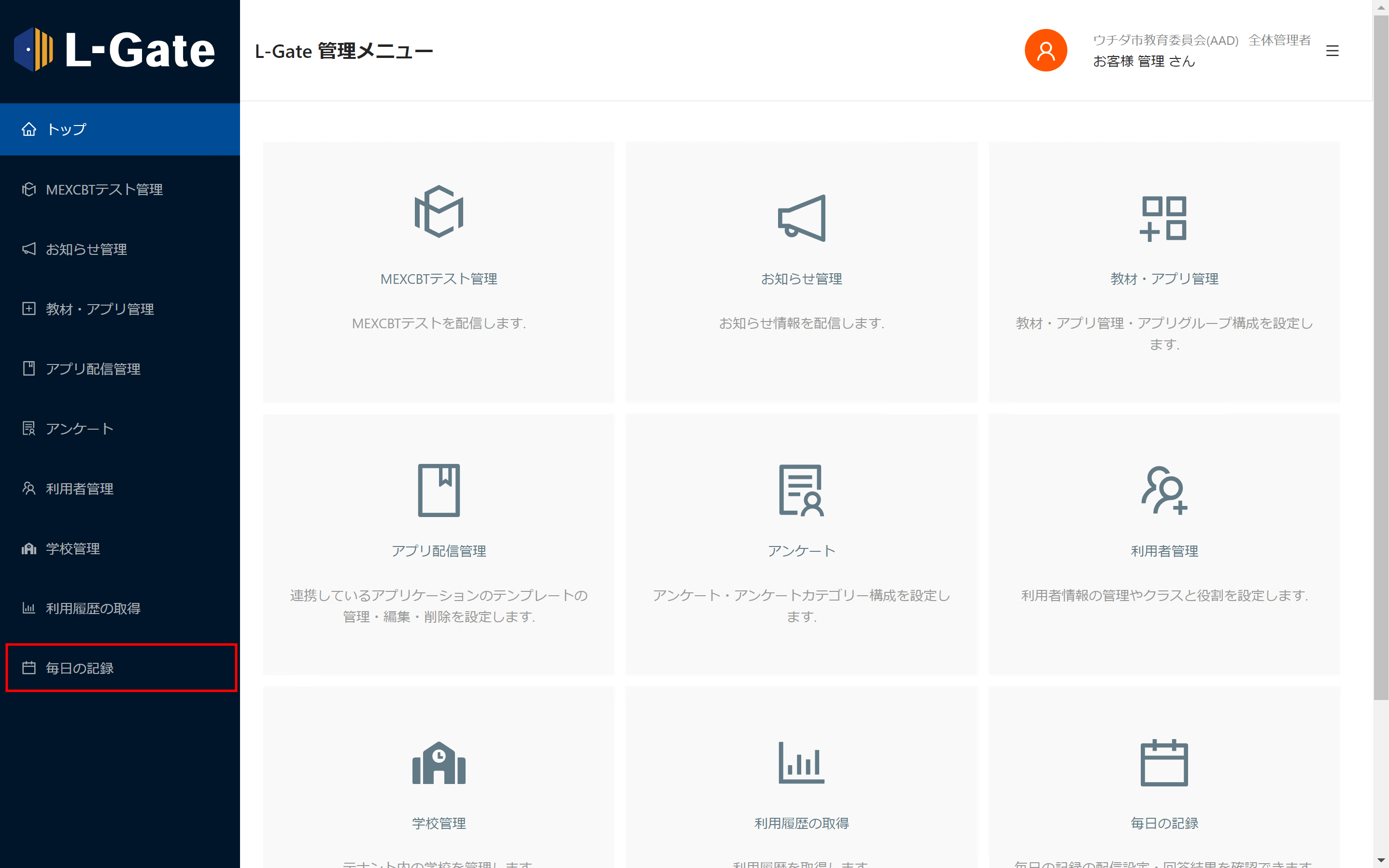Click the 利用履歴の取得 card title
This screenshot has height=868, width=1389.
coord(802,823)
